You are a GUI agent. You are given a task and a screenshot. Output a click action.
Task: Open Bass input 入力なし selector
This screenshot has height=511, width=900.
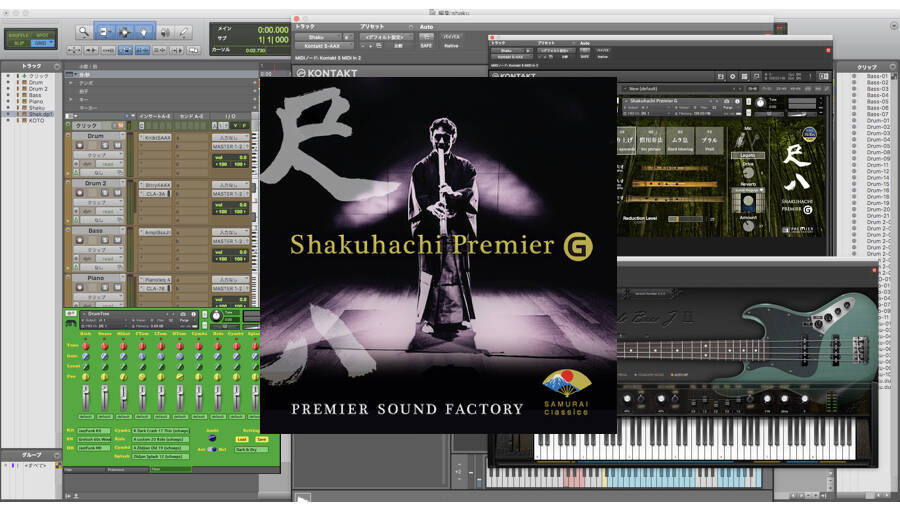pos(230,233)
